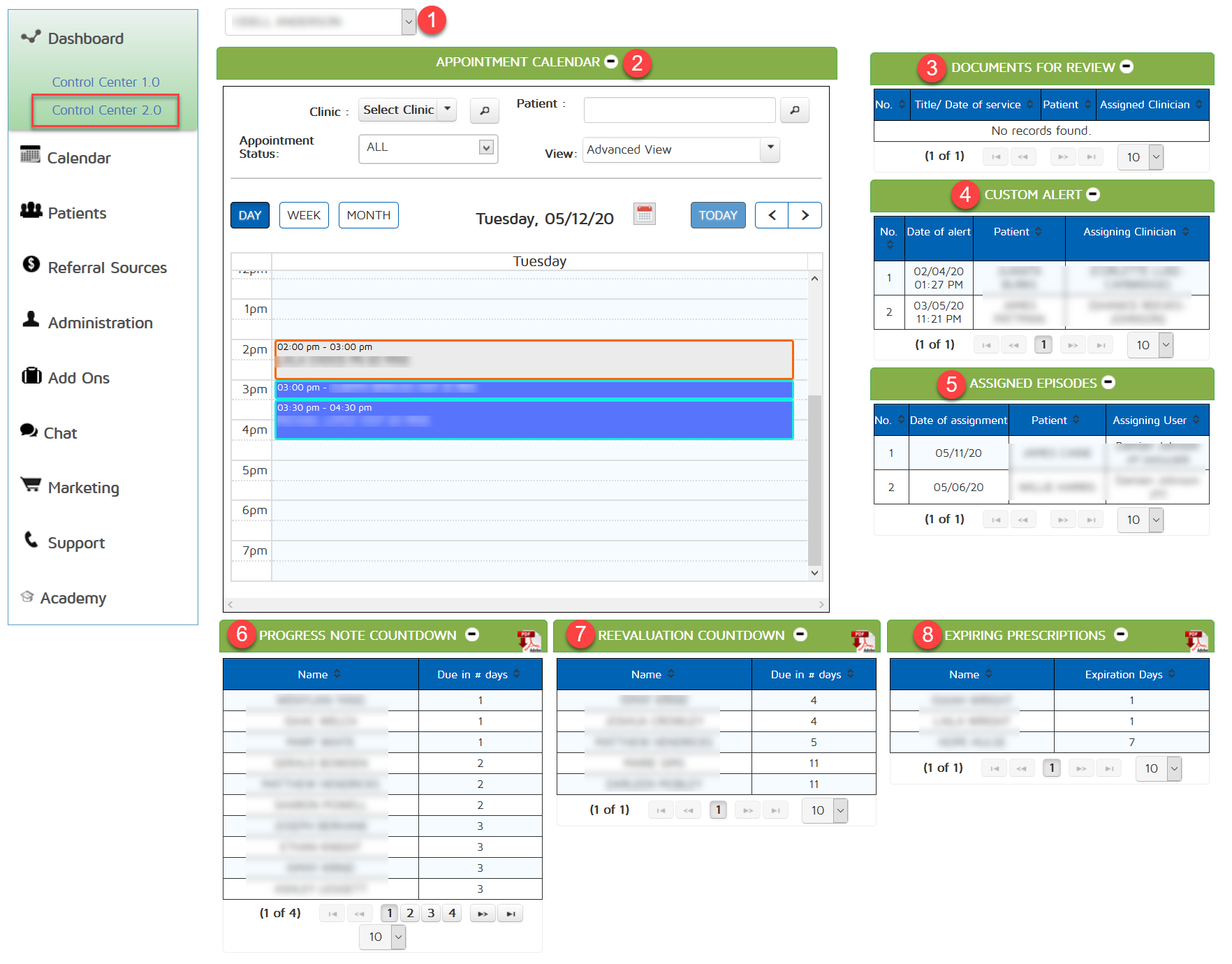This screenshot has width=1232, height=964.
Task: Go to previous day in calendar
Action: (772, 215)
